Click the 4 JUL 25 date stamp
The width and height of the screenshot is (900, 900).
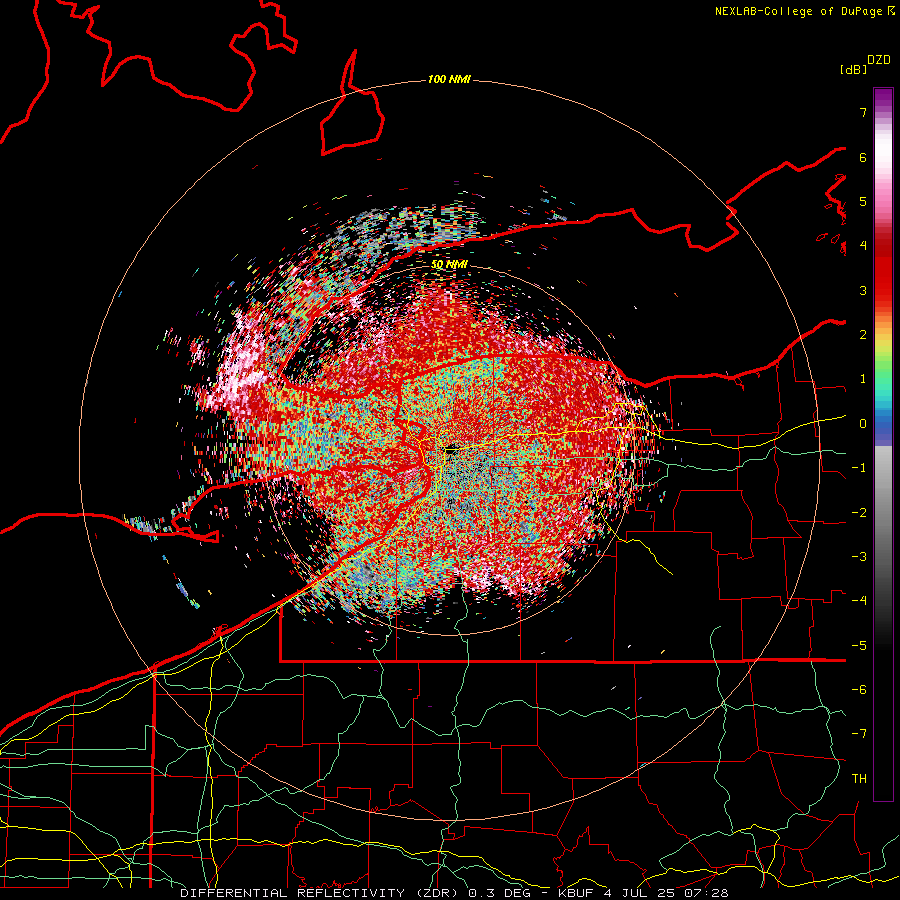639,893
